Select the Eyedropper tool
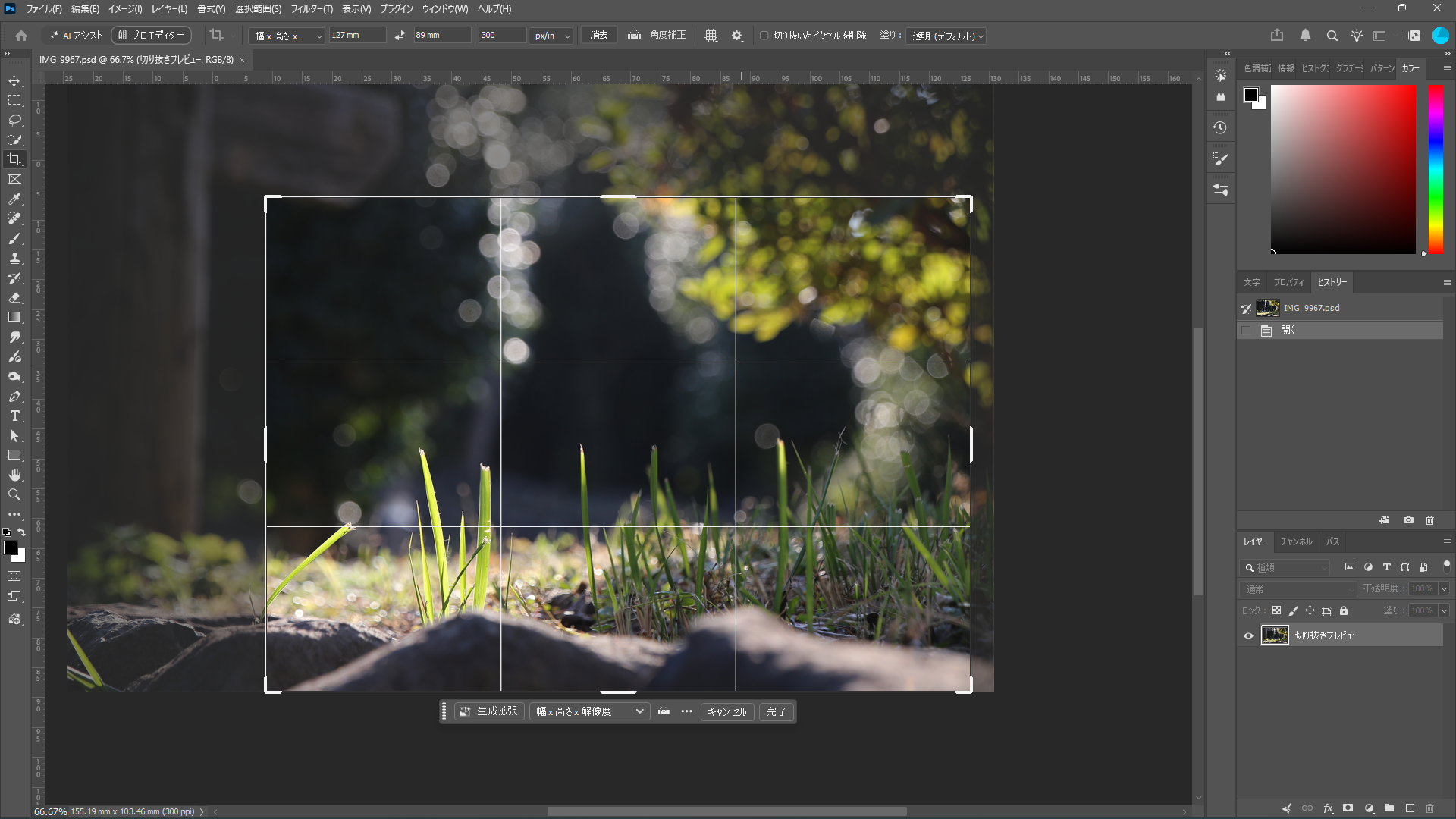Image resolution: width=1456 pixels, height=819 pixels. 14,199
